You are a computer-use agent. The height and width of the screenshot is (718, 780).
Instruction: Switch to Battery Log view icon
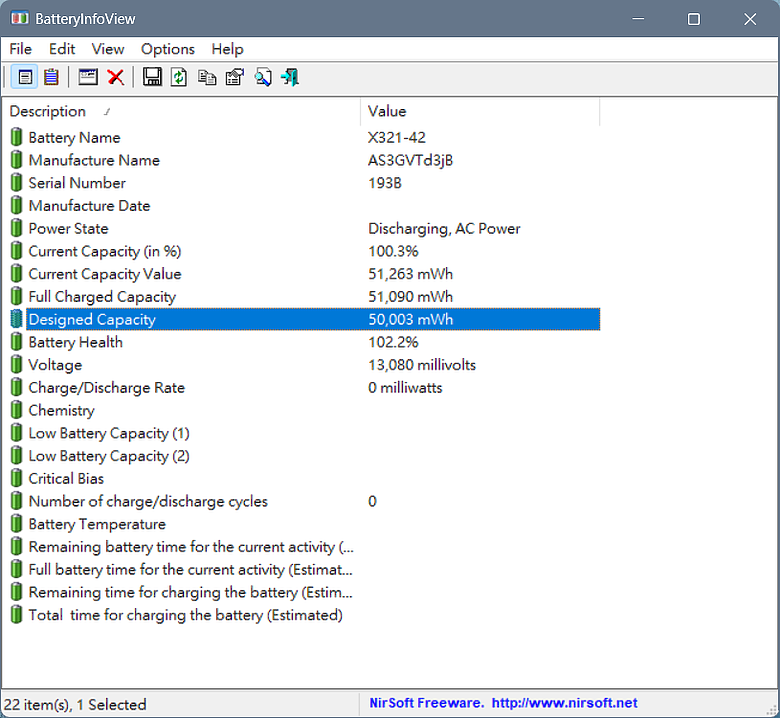point(51,77)
